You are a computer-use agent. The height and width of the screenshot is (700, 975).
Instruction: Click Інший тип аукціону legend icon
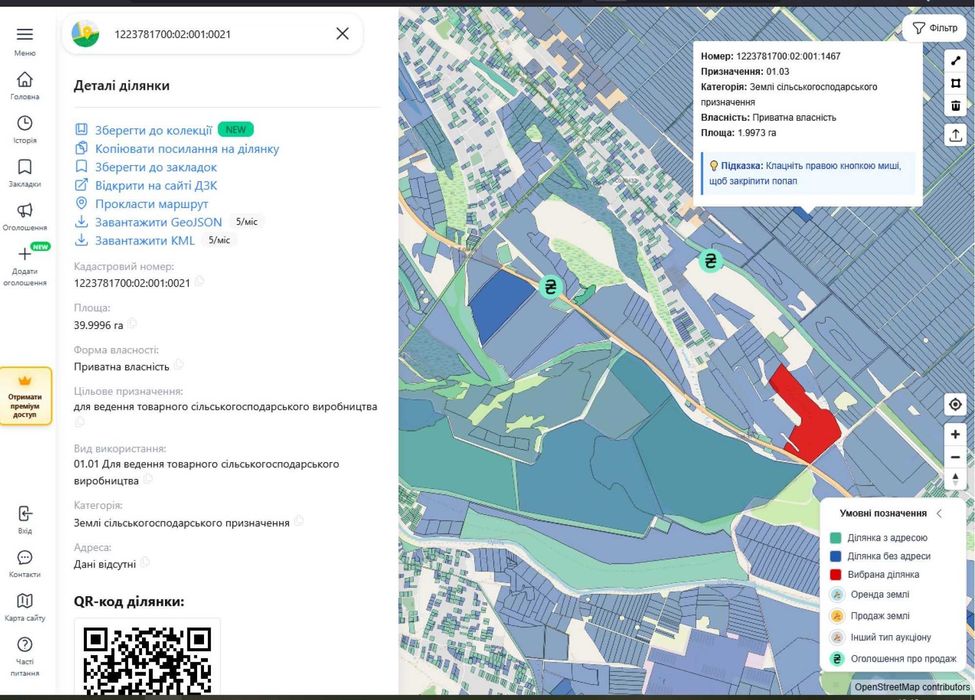point(837,637)
